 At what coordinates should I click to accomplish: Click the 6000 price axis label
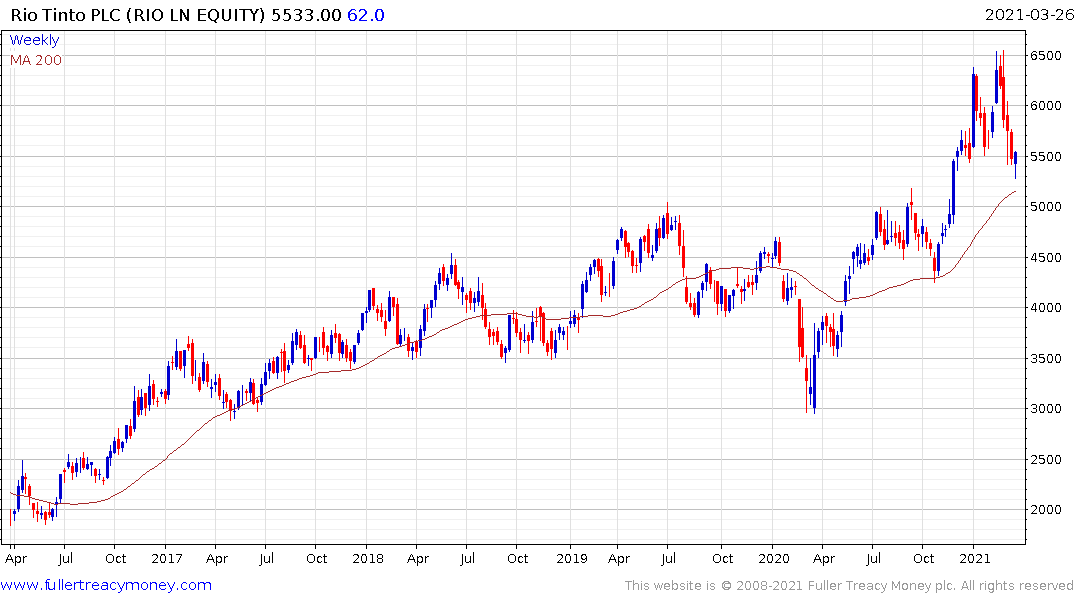pyautogui.click(x=1046, y=106)
